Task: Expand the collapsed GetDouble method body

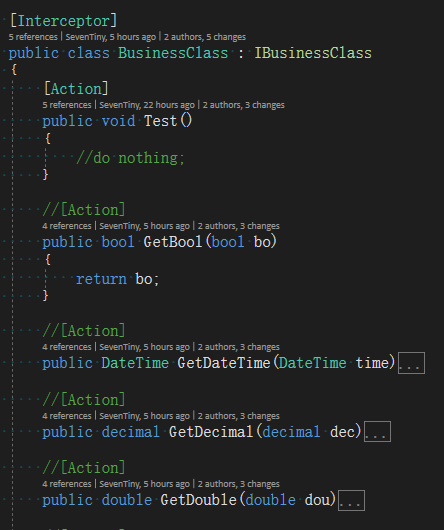Action: tap(351, 500)
